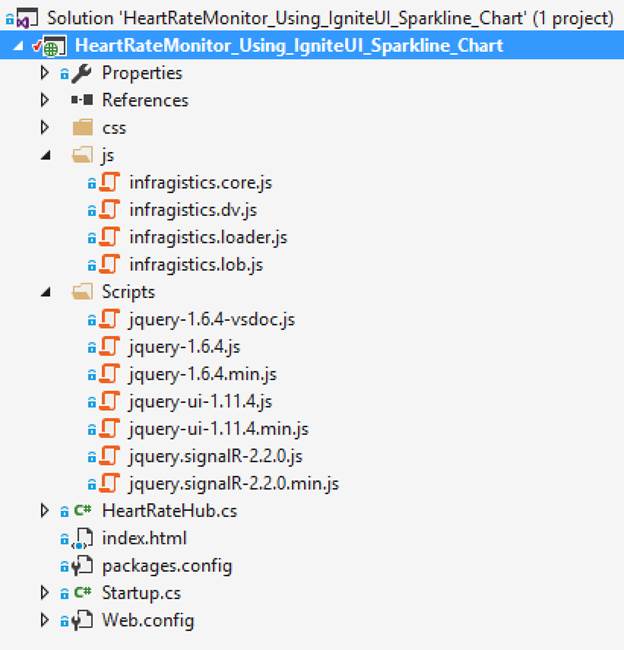This screenshot has width=624, height=650.
Task: Expand the References node
Action: point(44,100)
